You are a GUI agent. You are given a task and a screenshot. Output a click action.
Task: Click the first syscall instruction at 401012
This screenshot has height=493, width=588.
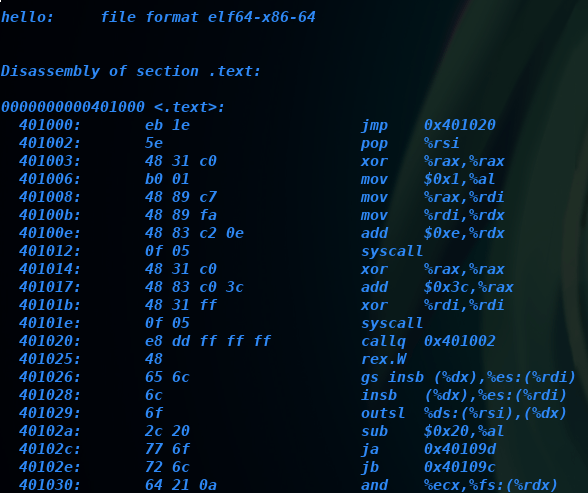[x=392, y=251]
